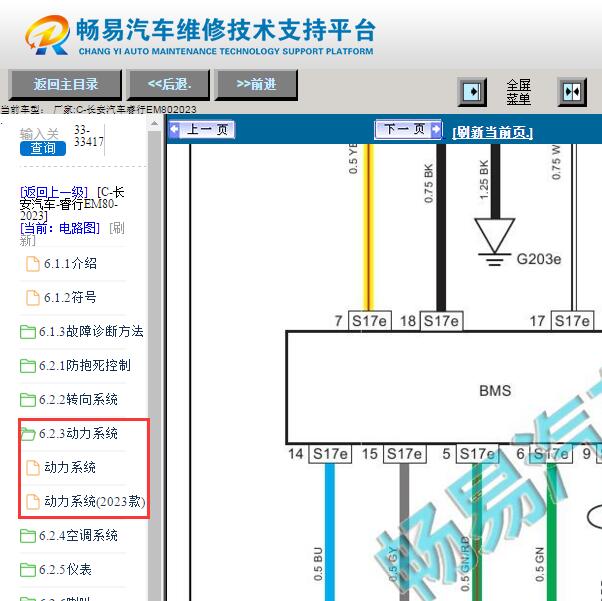Image resolution: width=602 pixels, height=601 pixels.
Task: Click the 0.75 BK wire label
Action: [x=428, y=183]
